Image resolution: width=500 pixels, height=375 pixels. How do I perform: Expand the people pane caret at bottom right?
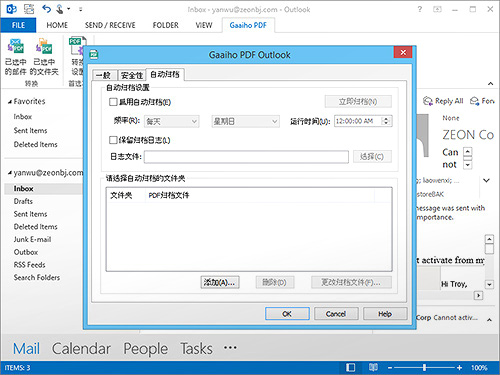[x=489, y=319]
